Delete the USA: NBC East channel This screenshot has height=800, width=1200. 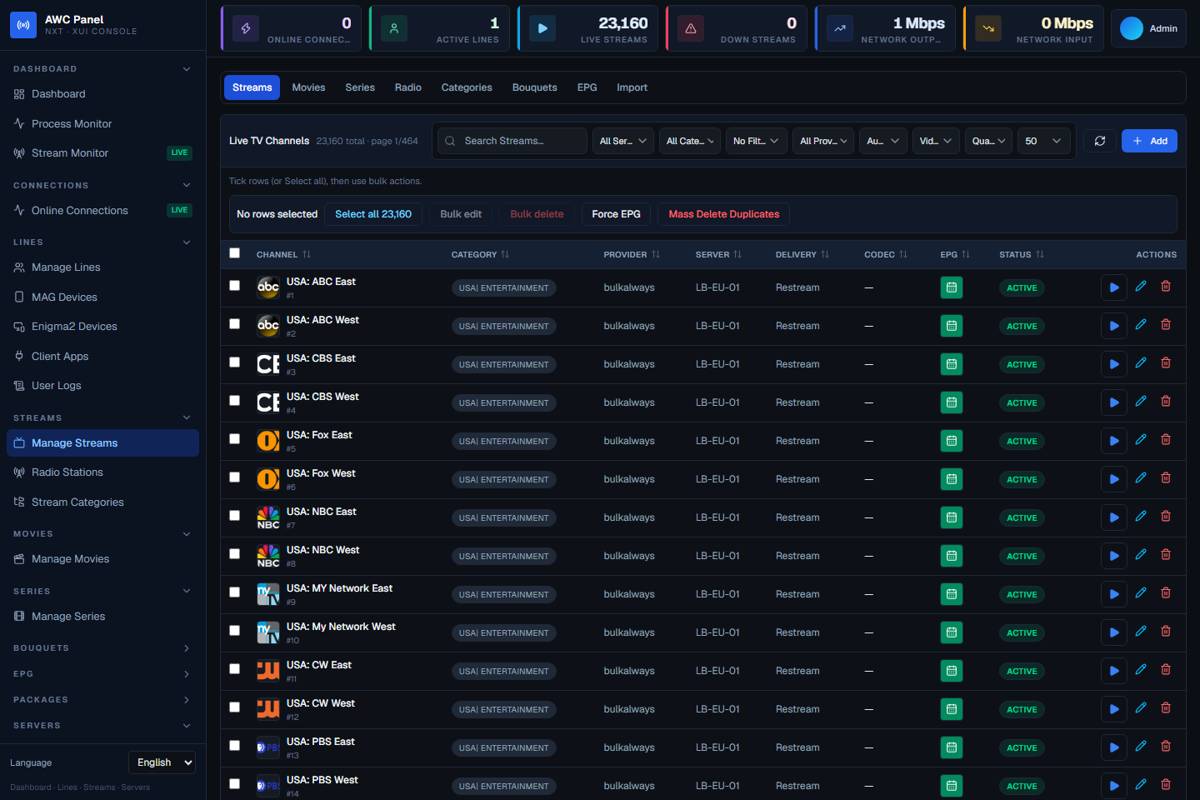pyautogui.click(x=1165, y=516)
